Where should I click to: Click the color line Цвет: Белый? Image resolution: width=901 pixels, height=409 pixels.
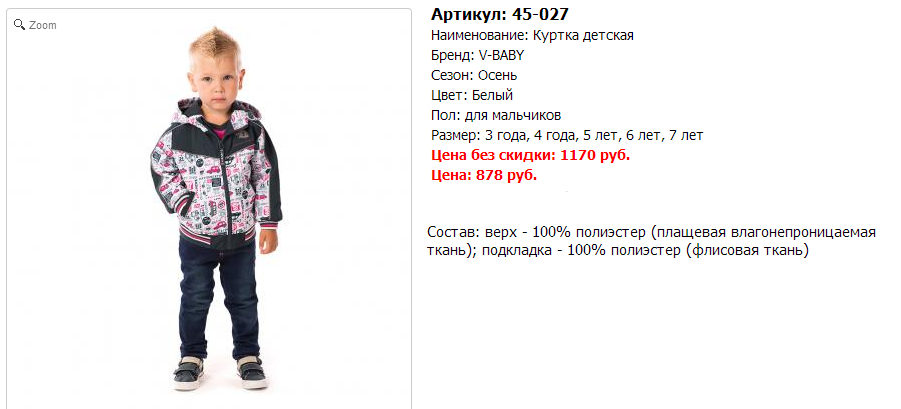(x=472, y=95)
